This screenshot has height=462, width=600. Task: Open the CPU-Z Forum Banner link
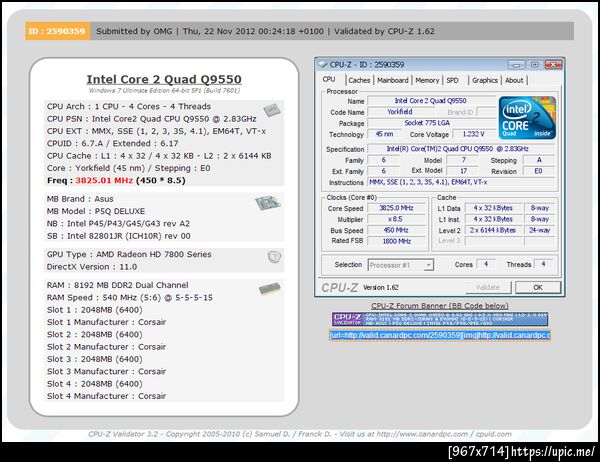click(x=440, y=306)
